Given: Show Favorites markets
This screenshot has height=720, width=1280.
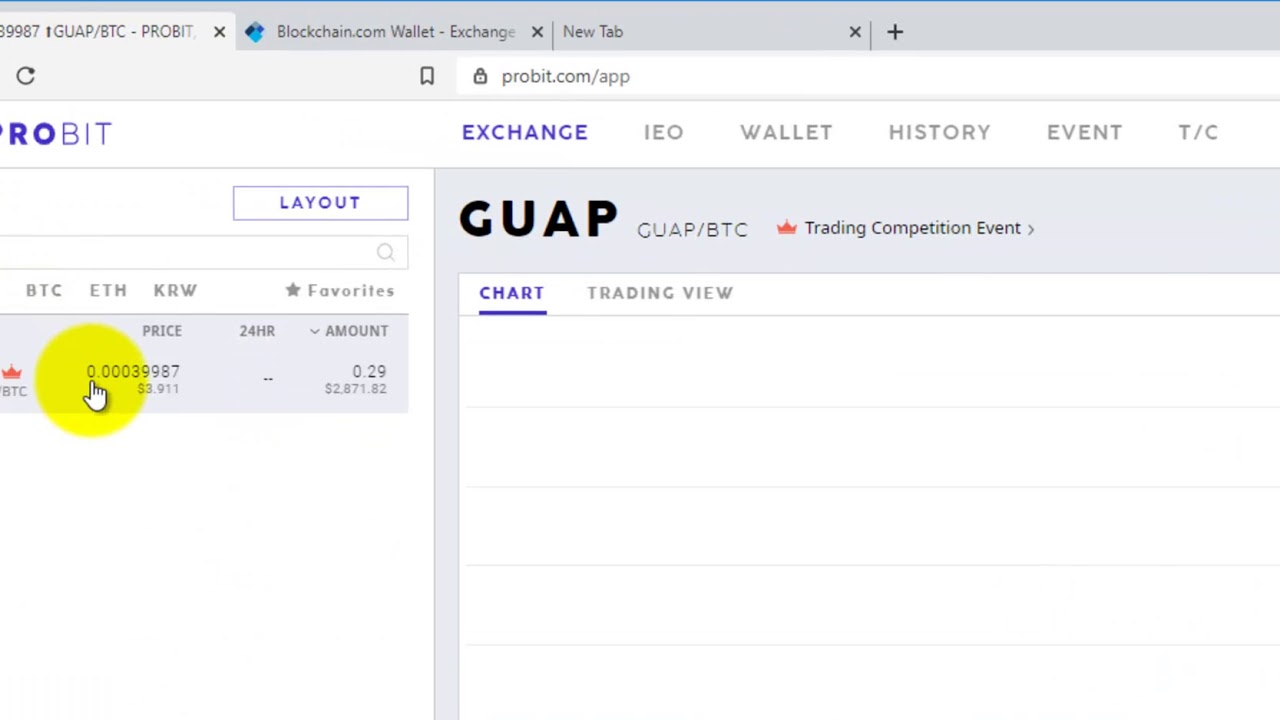Looking at the screenshot, I should [x=340, y=290].
